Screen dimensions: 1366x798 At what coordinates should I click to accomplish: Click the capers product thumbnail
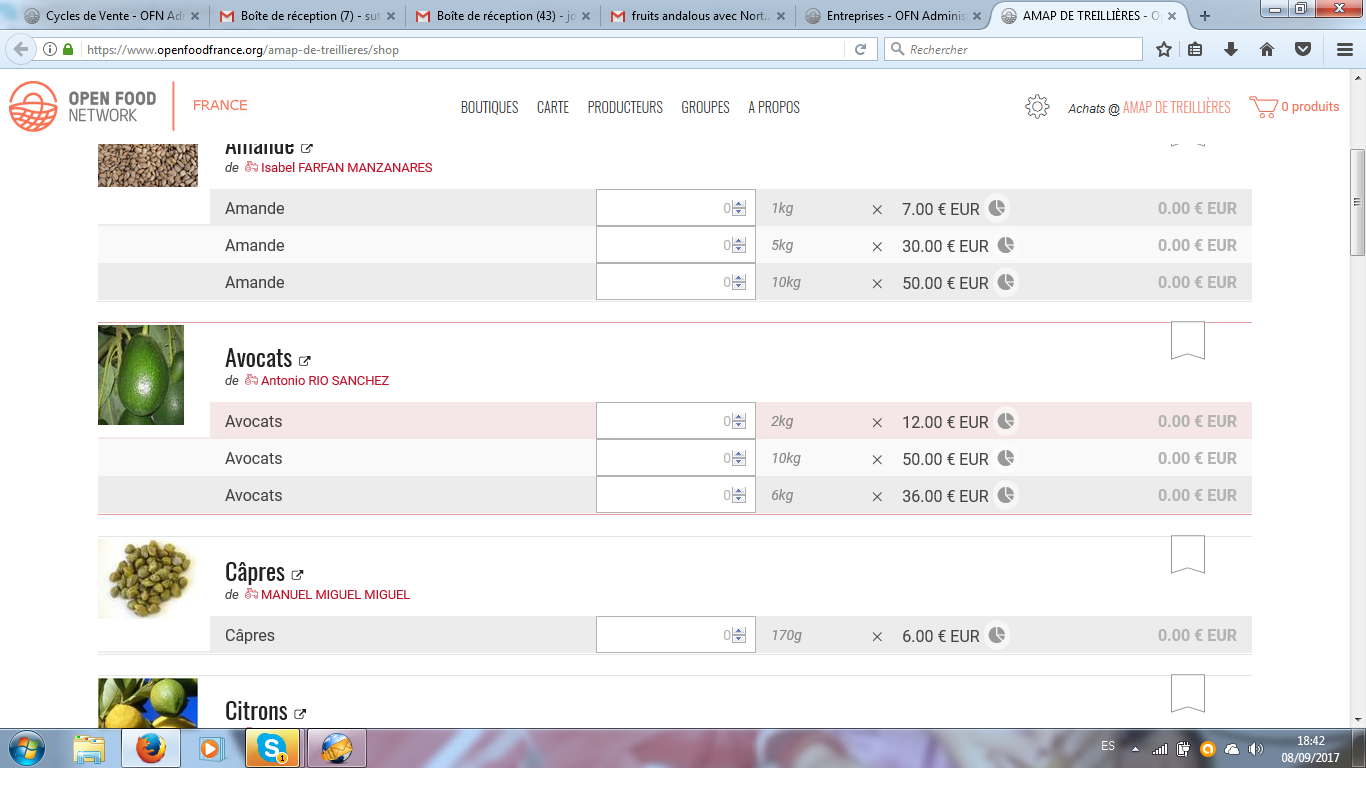(148, 578)
